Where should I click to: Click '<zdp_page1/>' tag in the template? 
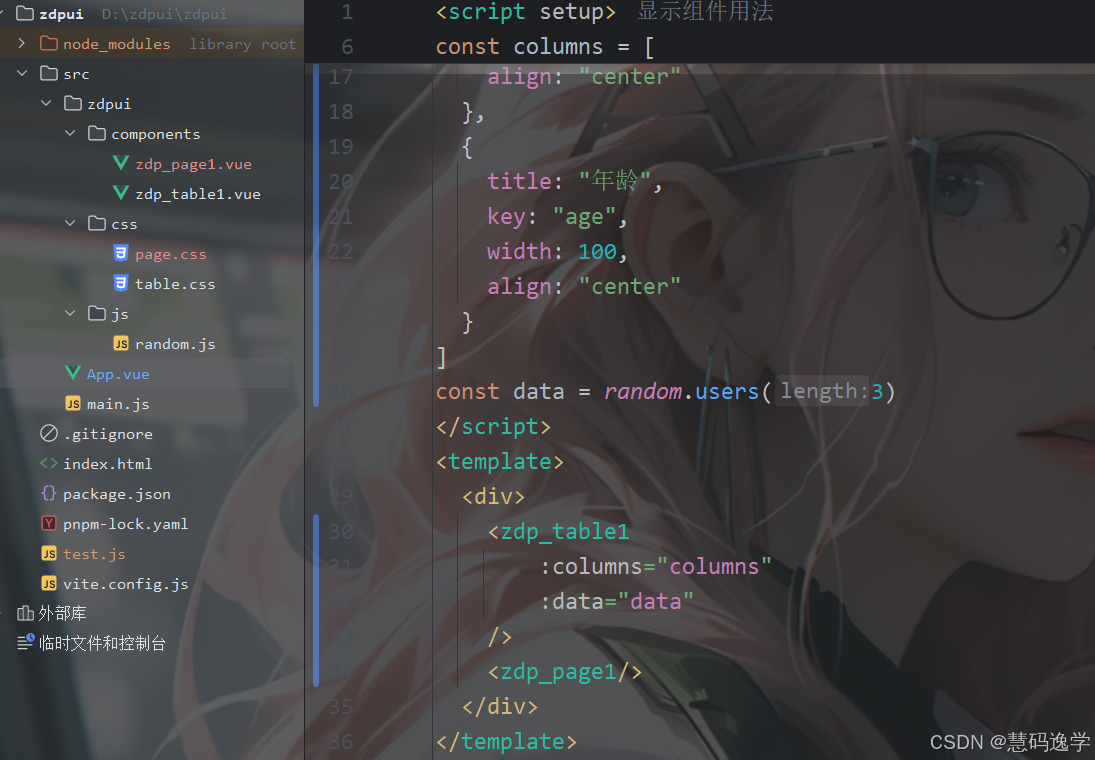click(x=564, y=672)
